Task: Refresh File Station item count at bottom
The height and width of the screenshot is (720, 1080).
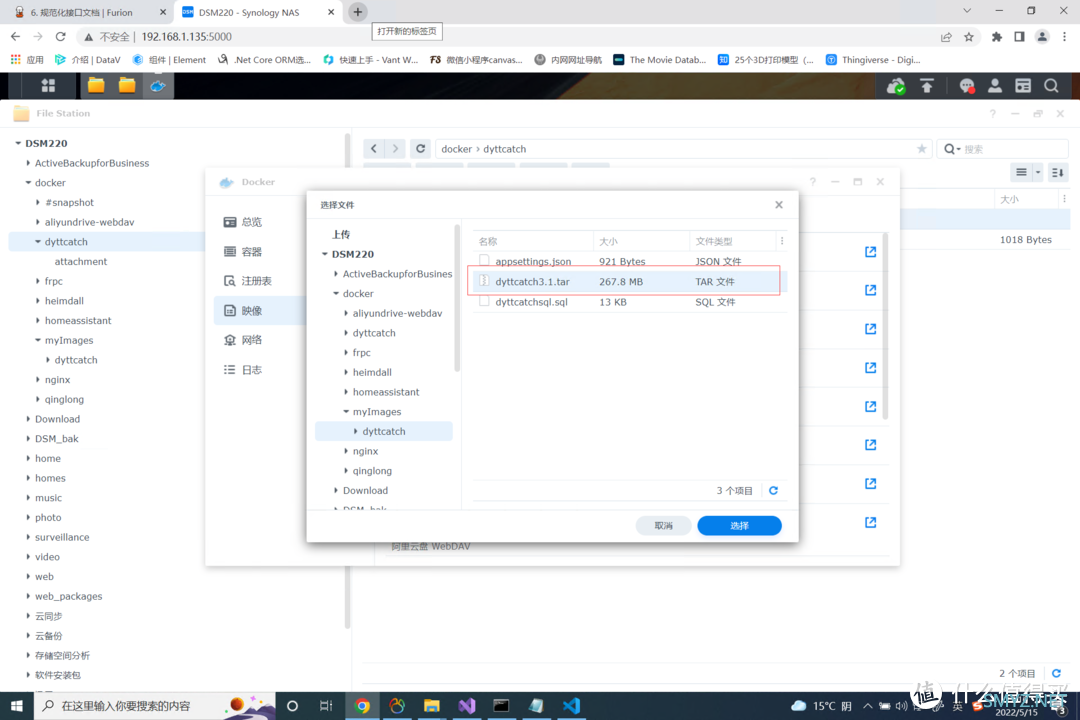Action: (x=1057, y=673)
